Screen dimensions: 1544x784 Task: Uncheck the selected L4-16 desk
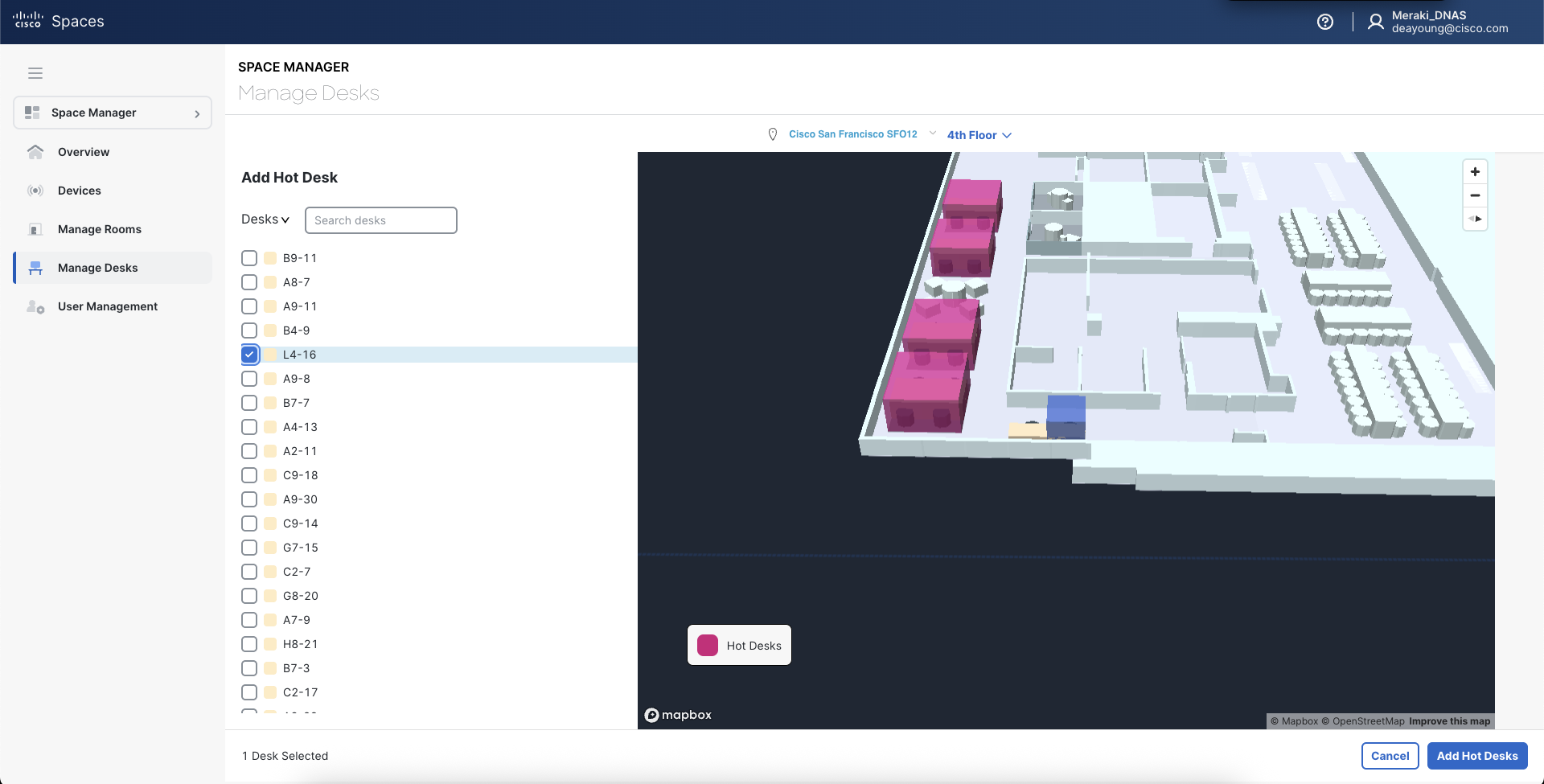pyautogui.click(x=249, y=354)
